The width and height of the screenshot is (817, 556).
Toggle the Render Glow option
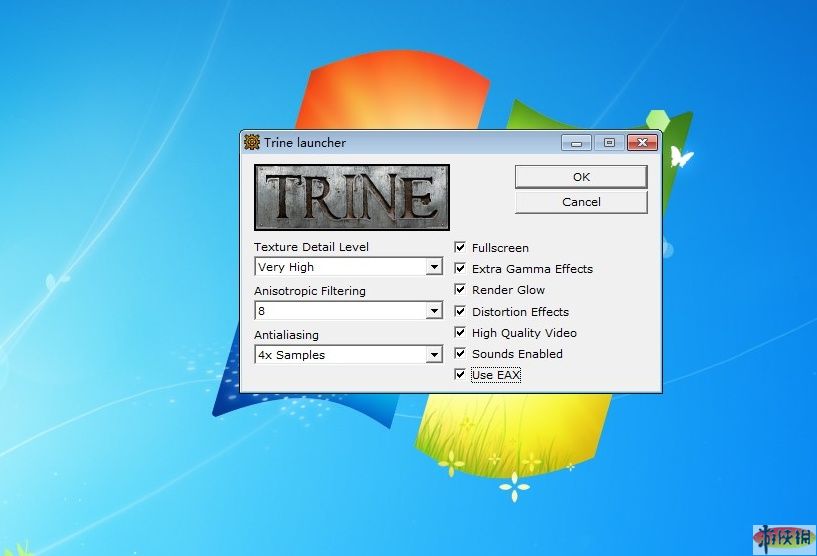460,290
